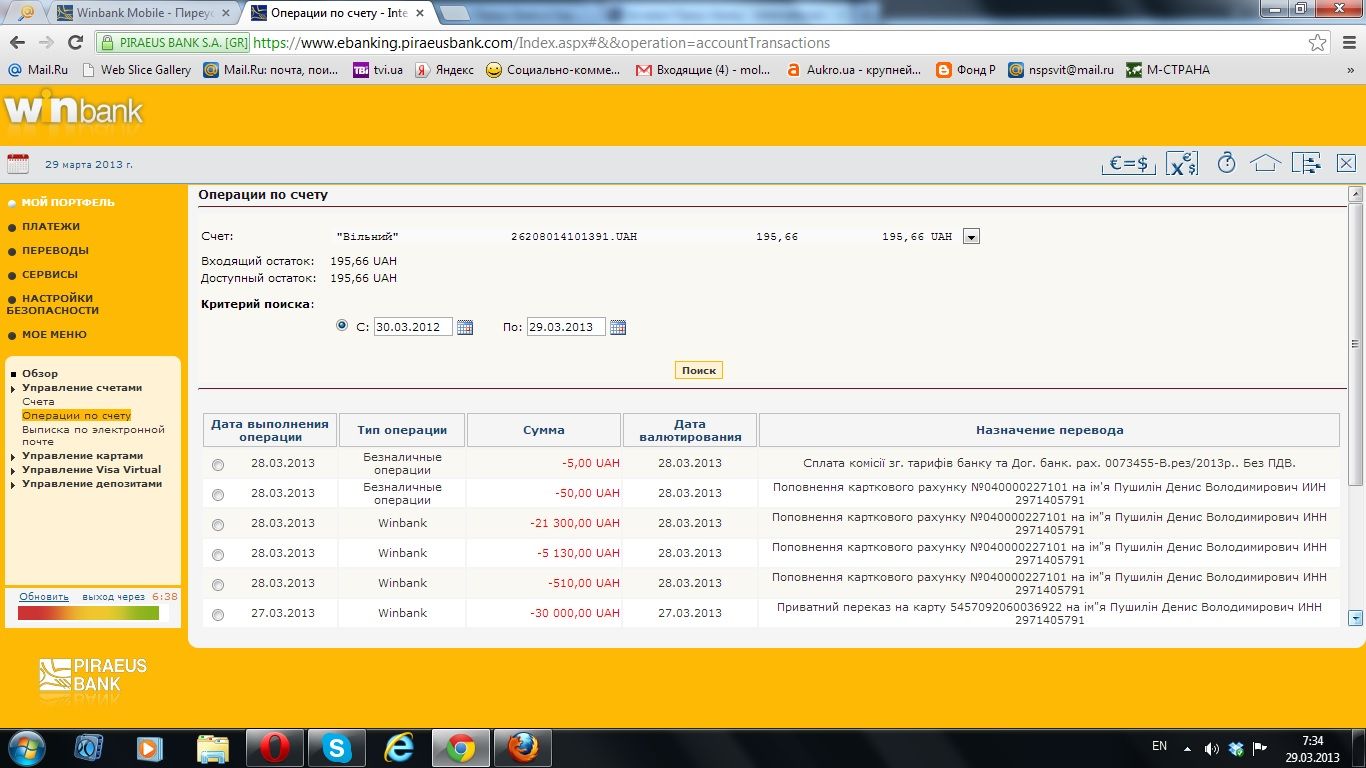1366x768 pixels.
Task: Select radio button for -21 300,00 UAH transaction
Action: [x=218, y=524]
